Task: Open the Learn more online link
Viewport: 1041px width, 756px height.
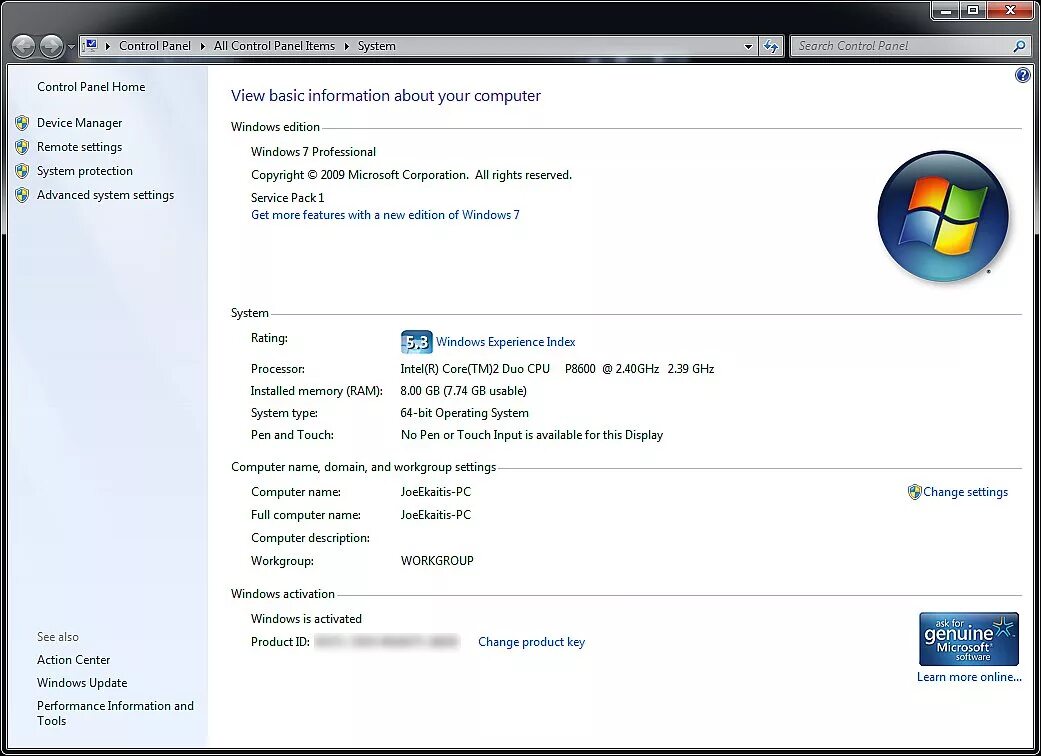Action: tap(969, 677)
